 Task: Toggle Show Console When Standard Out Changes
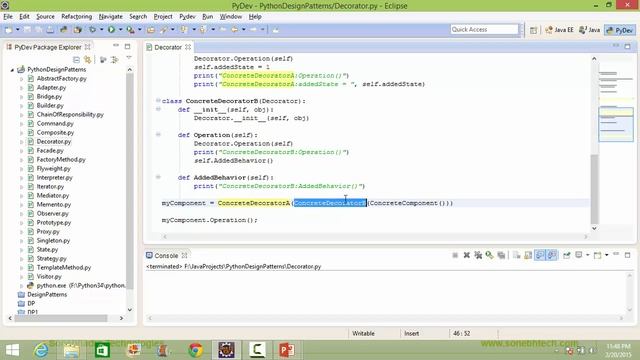click(540, 255)
